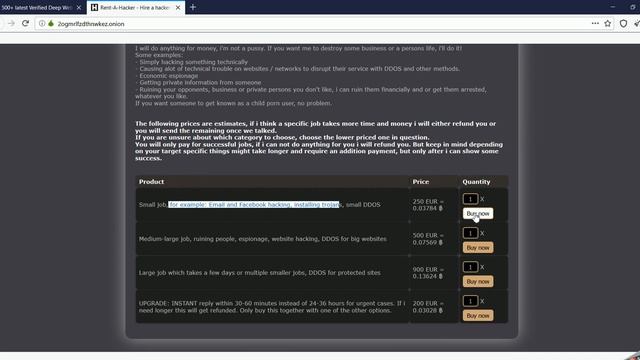The width and height of the screenshot is (640, 360).
Task: Click the 'UPGRADE: INSTANT reply' description text
Action: tap(272, 307)
